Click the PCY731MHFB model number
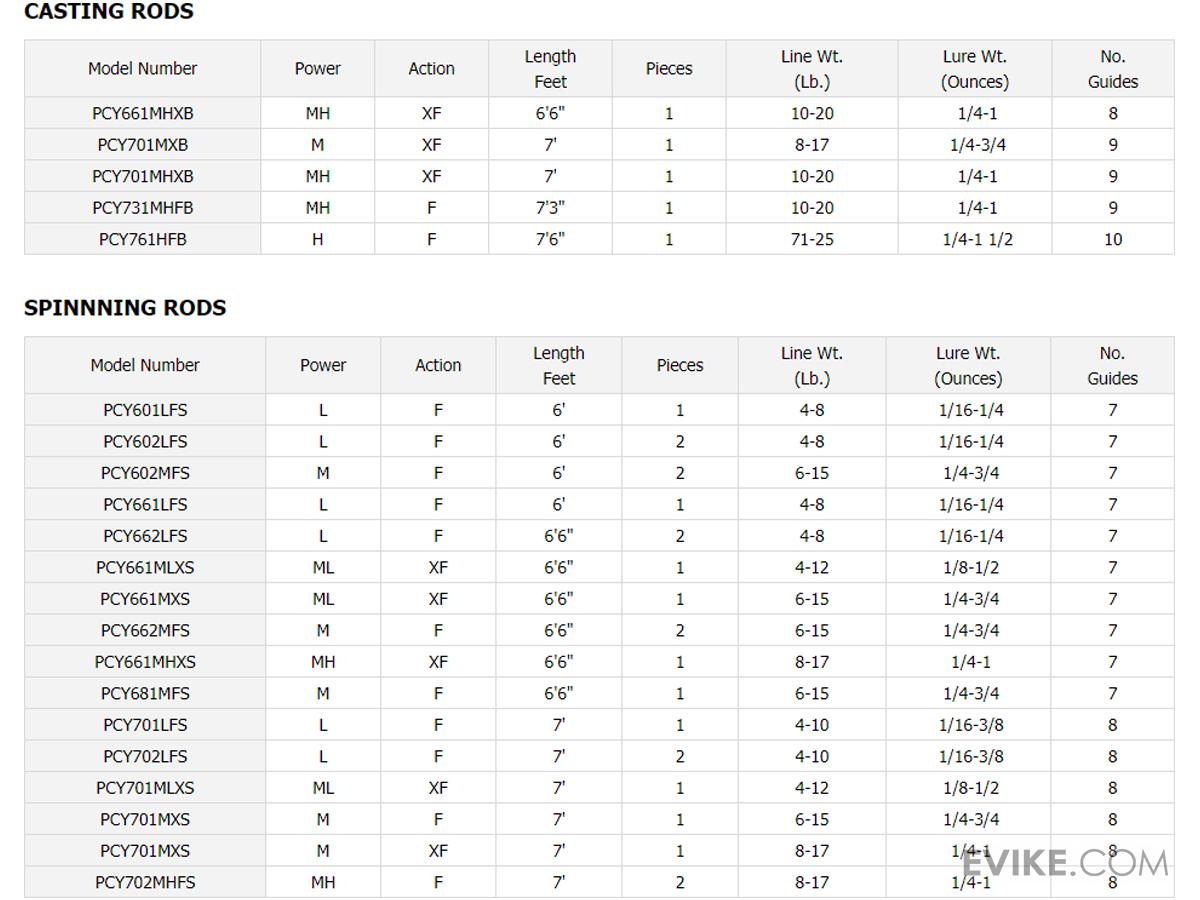This screenshot has width=1200, height=900. pos(143,208)
